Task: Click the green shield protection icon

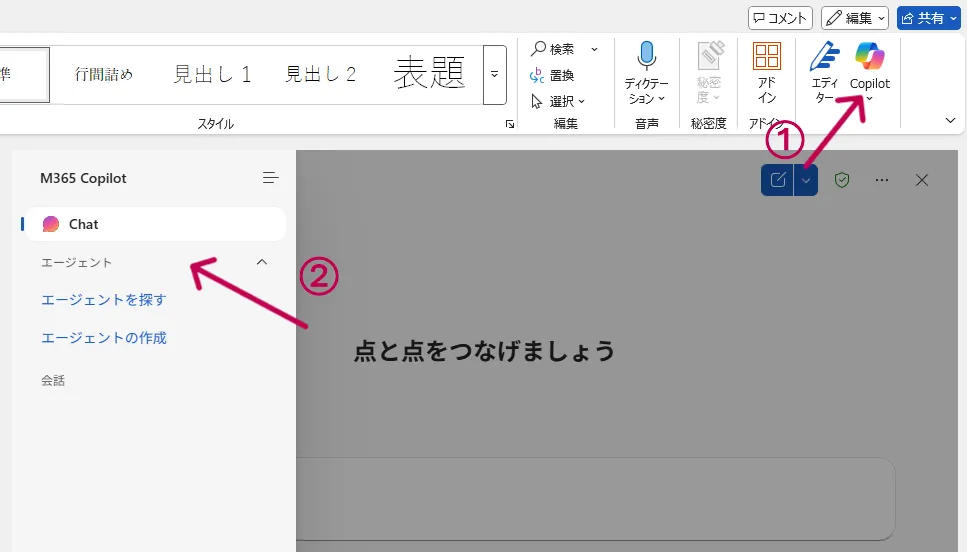Action: click(842, 180)
